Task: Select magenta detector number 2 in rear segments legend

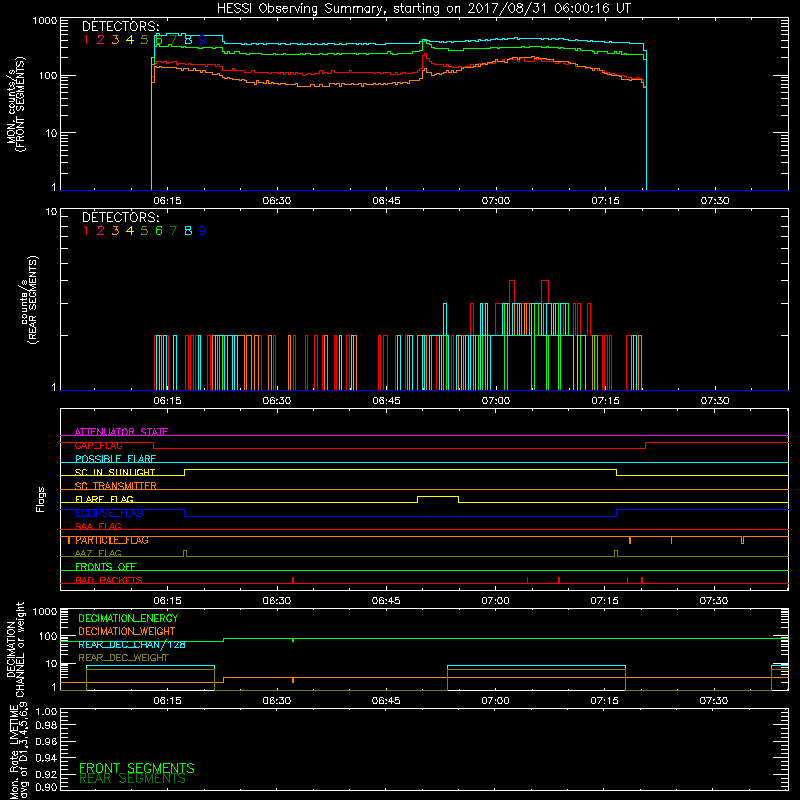Action: point(101,231)
